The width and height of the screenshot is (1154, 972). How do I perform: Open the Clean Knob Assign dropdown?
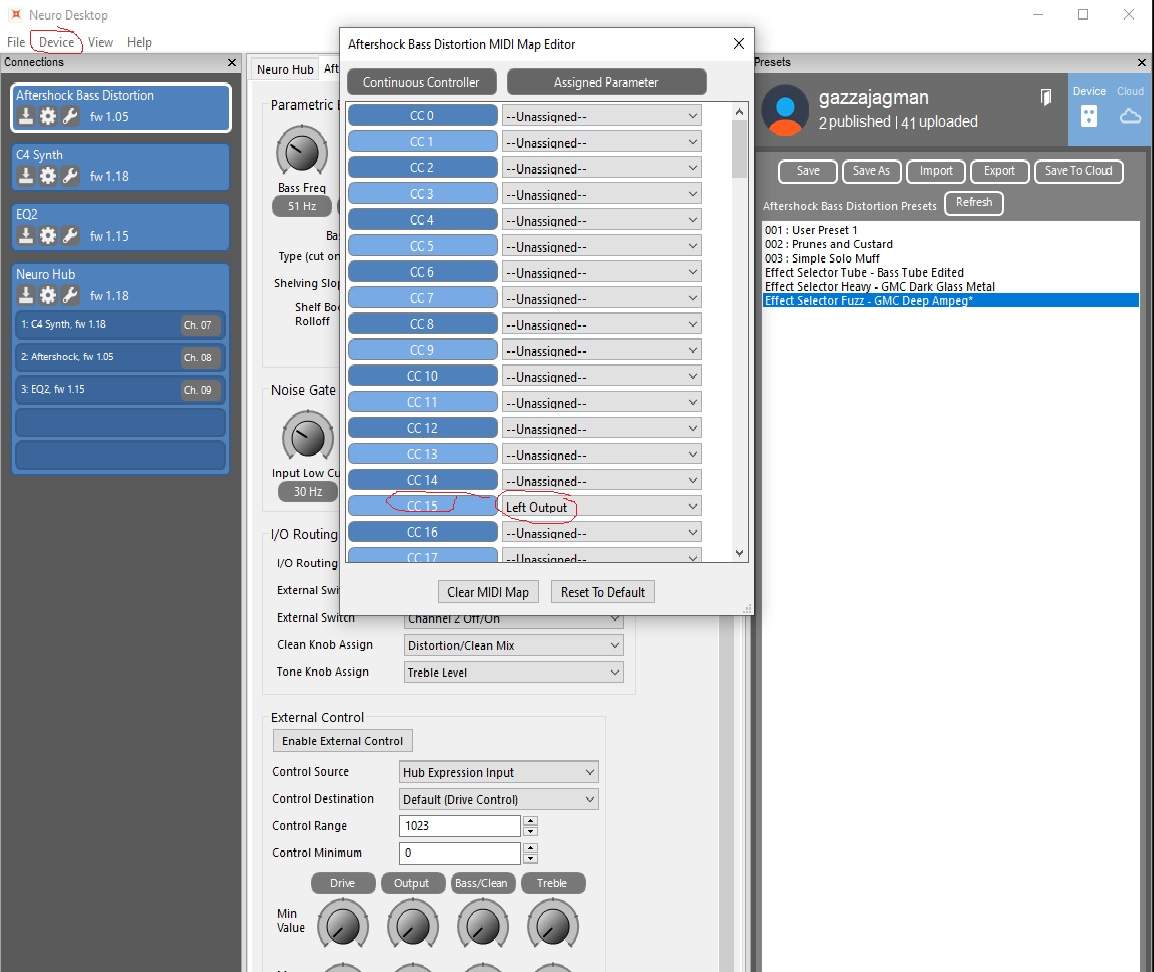pyautogui.click(x=514, y=645)
